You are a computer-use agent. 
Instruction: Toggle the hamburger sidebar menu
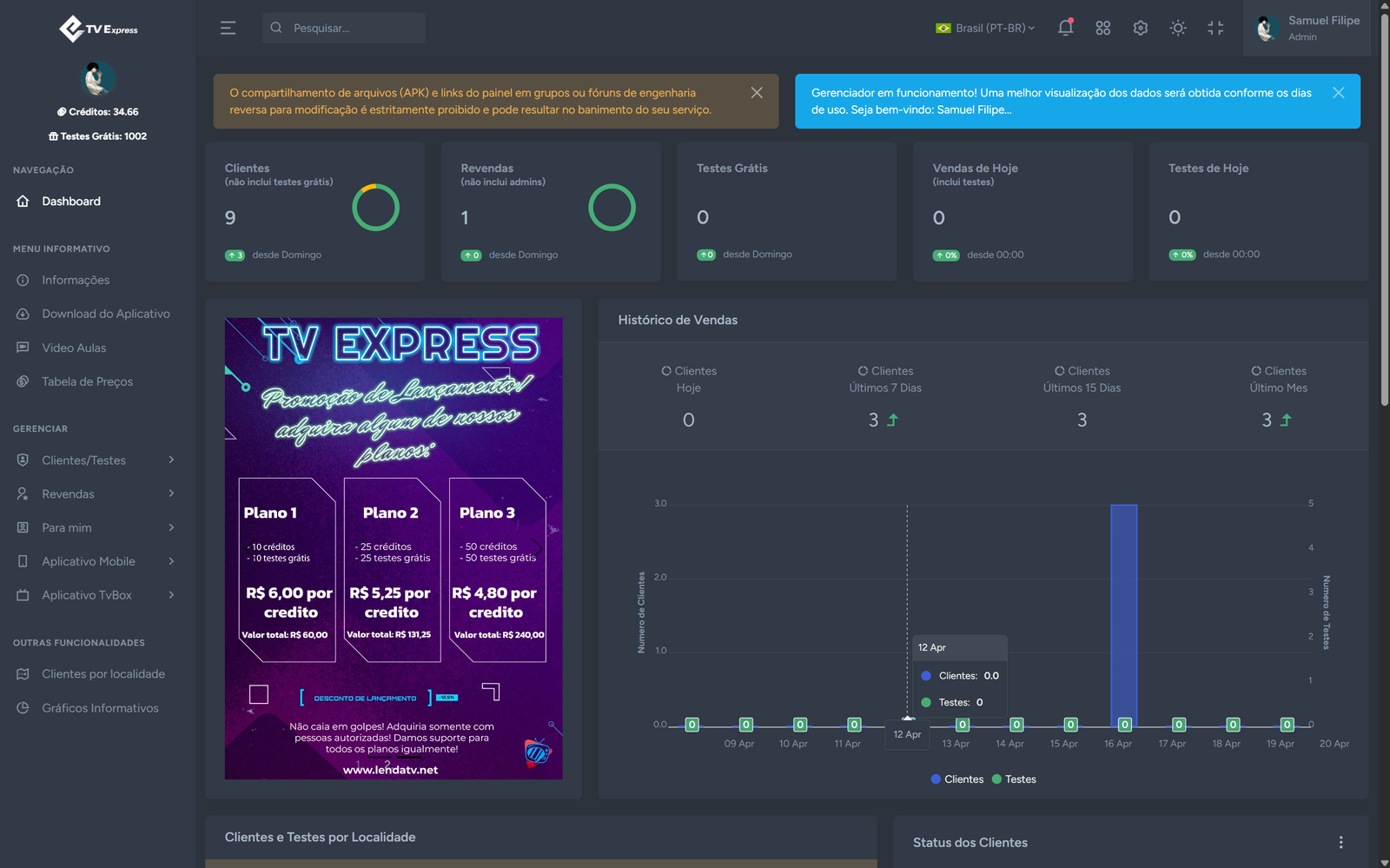tap(228, 28)
